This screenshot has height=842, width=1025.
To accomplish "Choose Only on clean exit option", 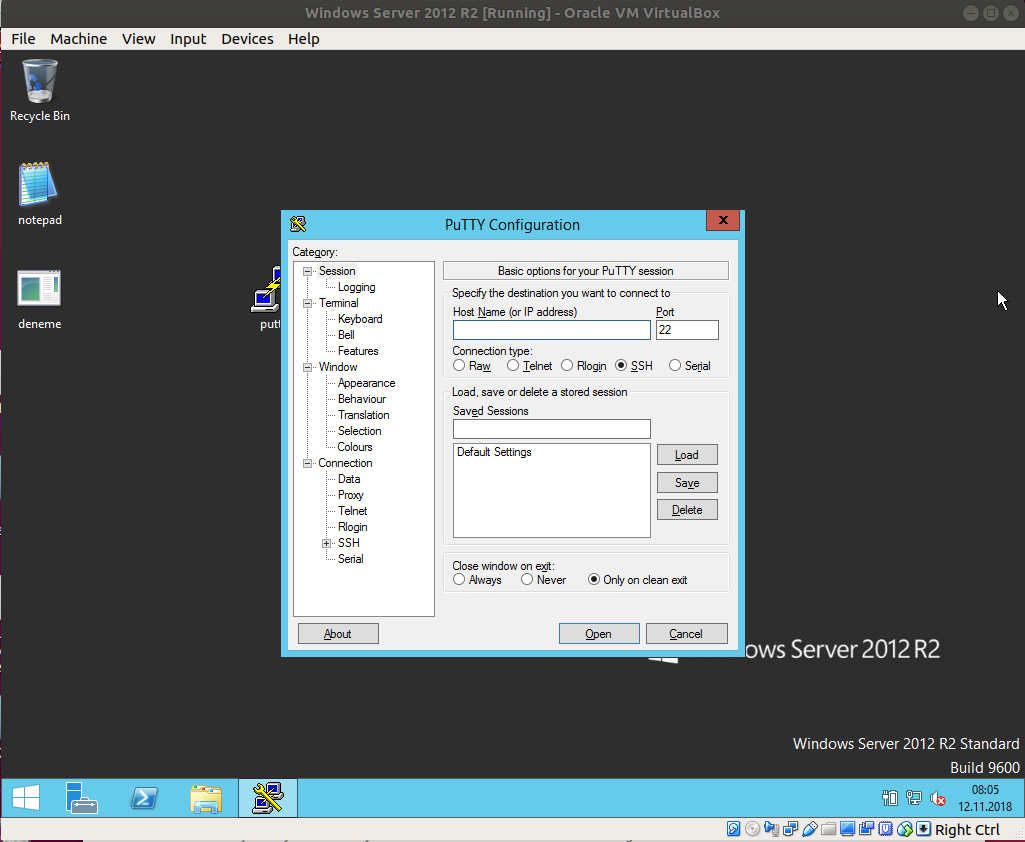I will pos(594,580).
